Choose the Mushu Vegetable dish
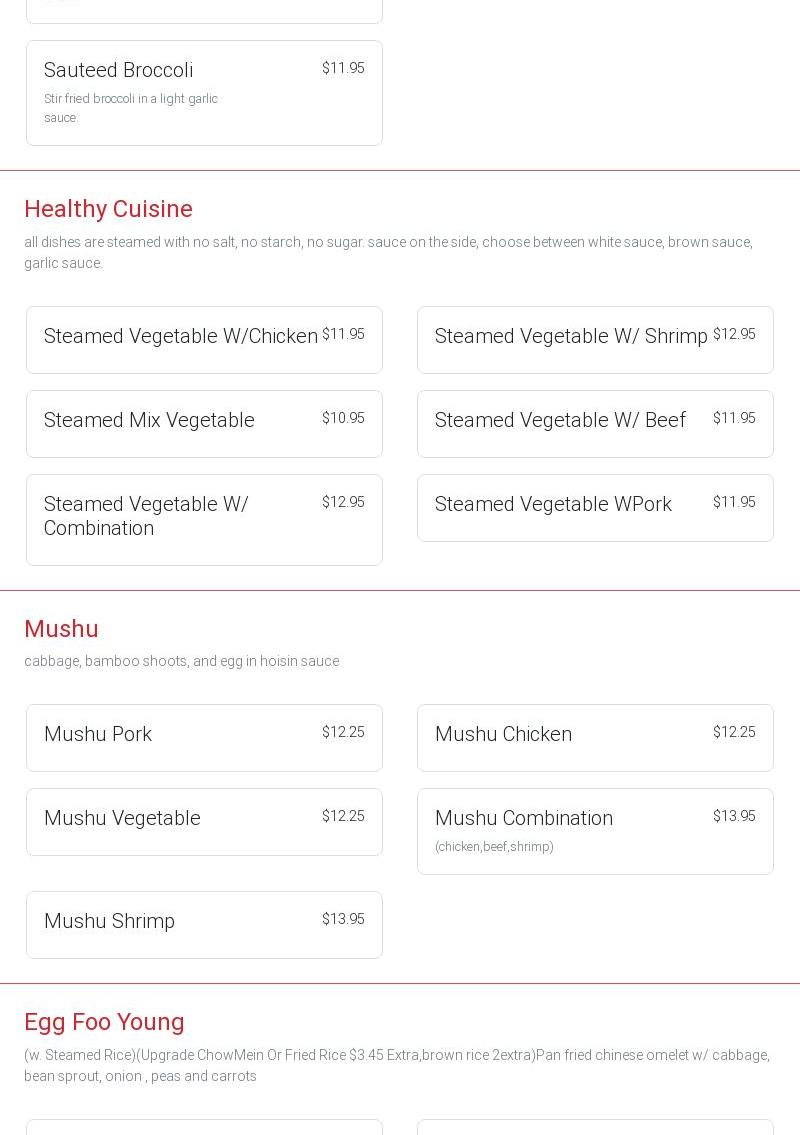Viewport: 800px width, 1135px height. (204, 822)
